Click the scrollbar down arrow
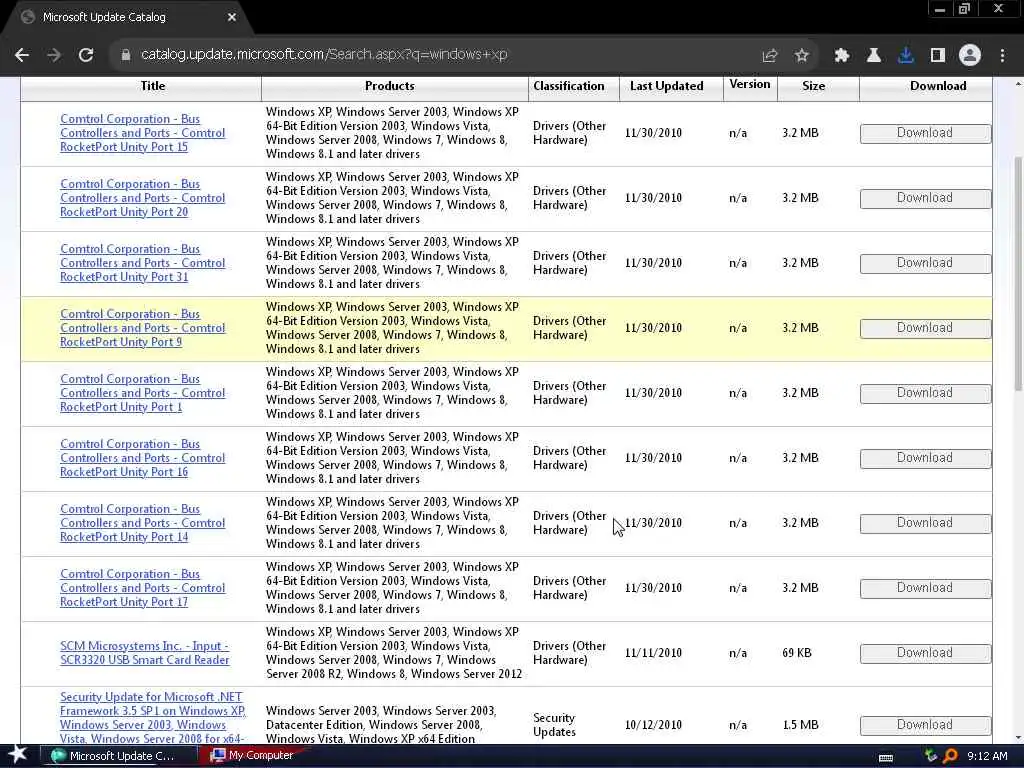This screenshot has width=1024, height=768. pos(1018,739)
